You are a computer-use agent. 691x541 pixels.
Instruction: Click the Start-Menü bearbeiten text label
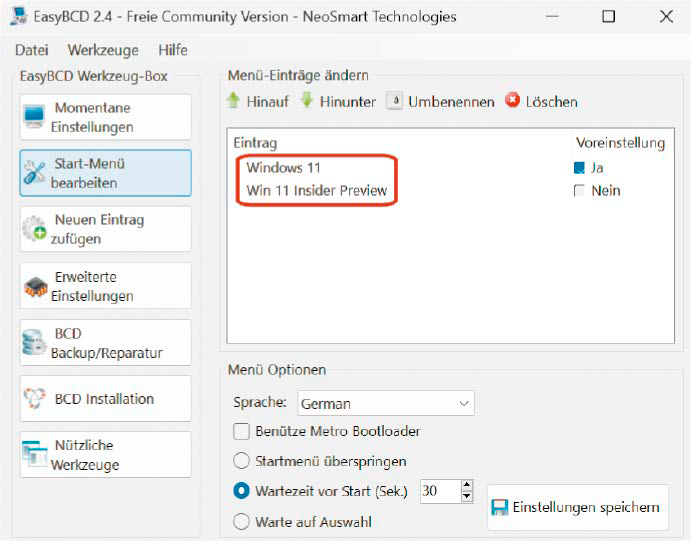coord(88,173)
